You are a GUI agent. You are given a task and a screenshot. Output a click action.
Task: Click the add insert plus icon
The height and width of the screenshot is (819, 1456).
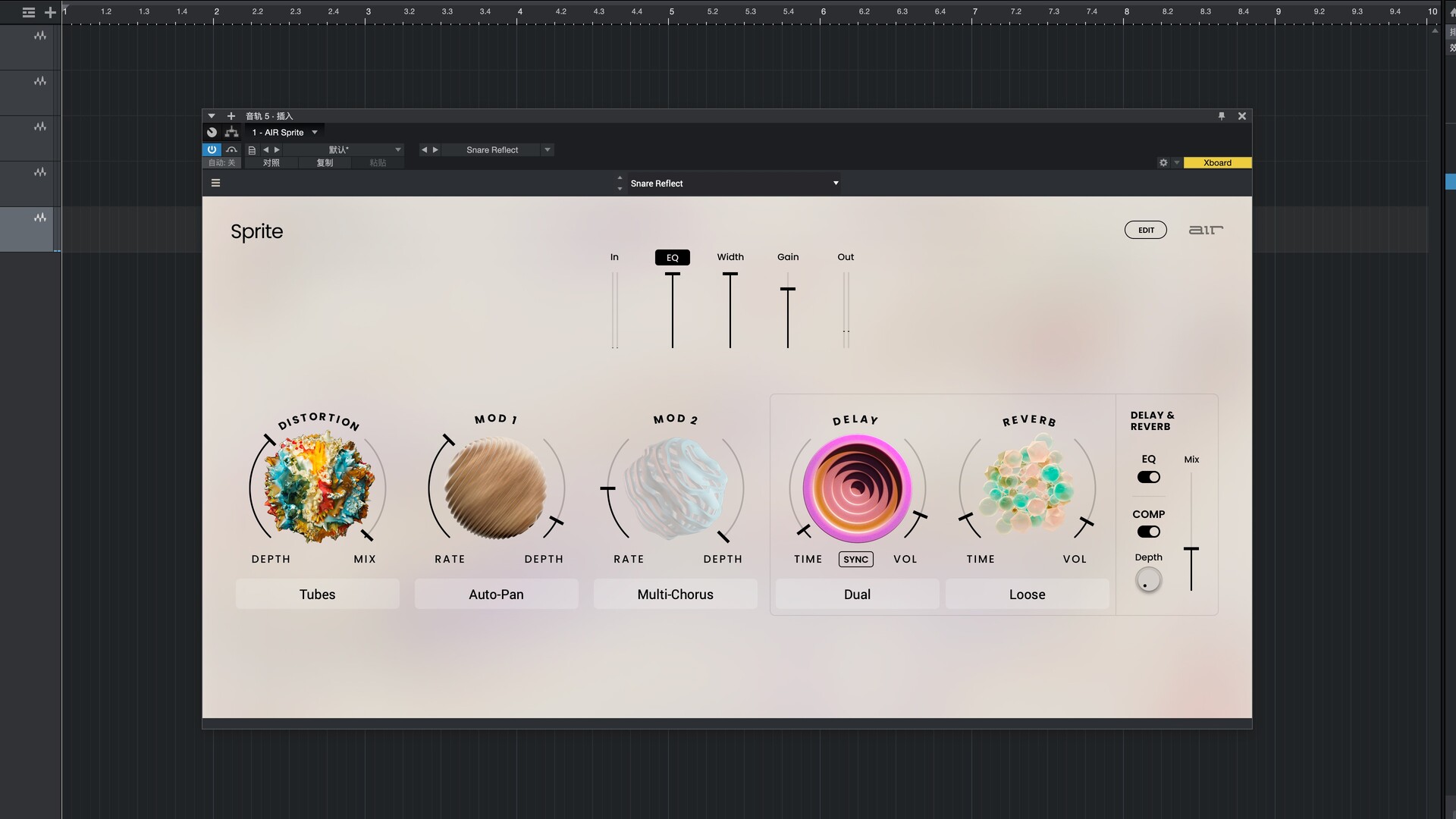(x=231, y=116)
